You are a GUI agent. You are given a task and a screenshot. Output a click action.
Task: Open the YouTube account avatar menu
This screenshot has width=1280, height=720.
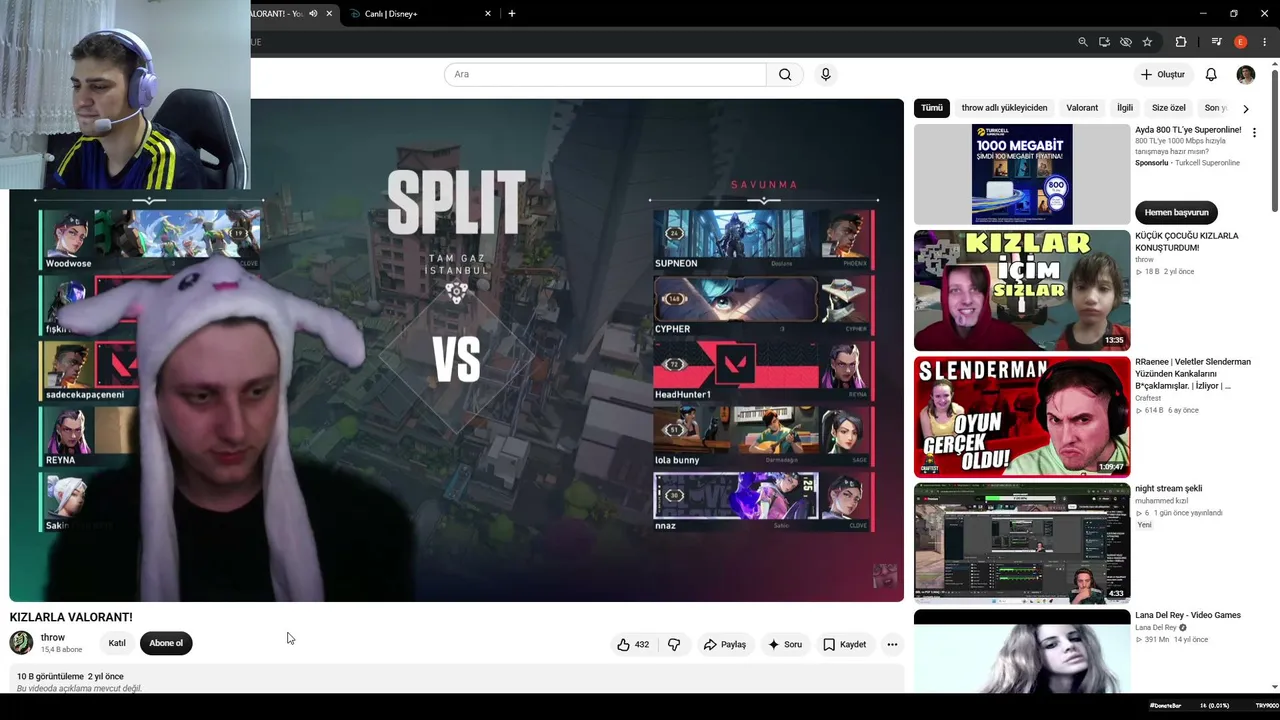[1246, 74]
